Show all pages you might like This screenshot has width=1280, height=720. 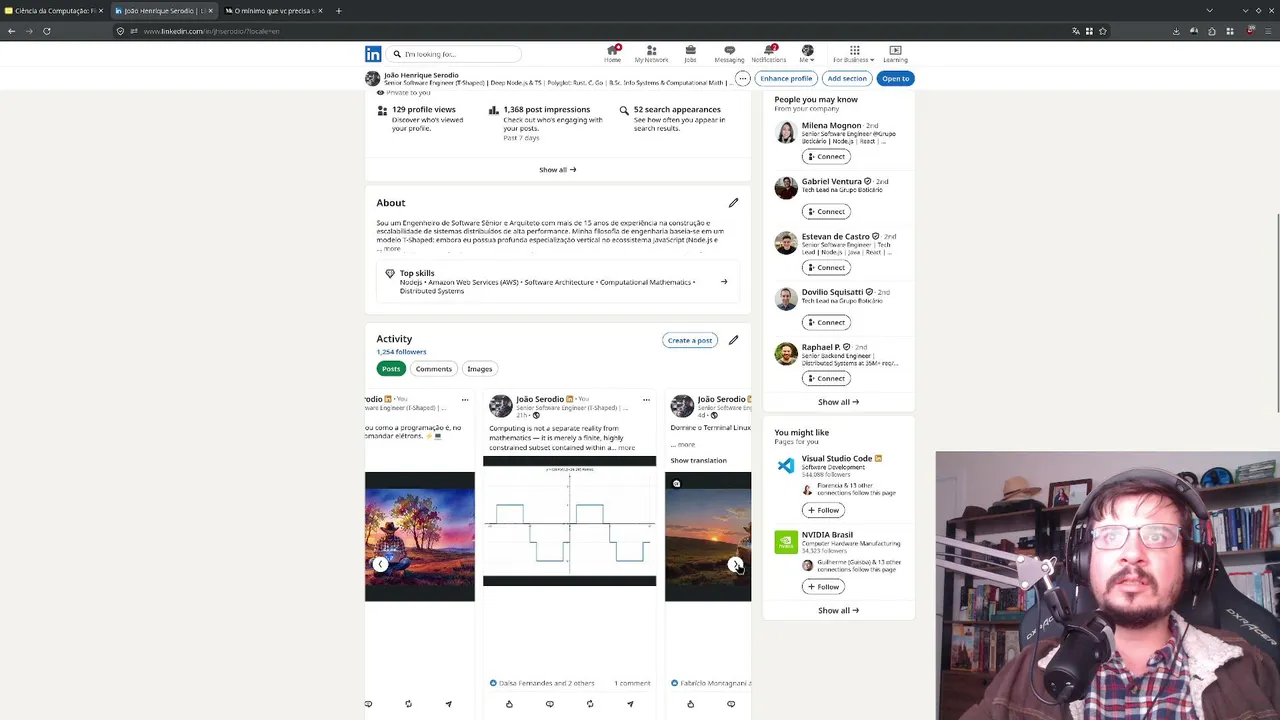tap(838, 611)
